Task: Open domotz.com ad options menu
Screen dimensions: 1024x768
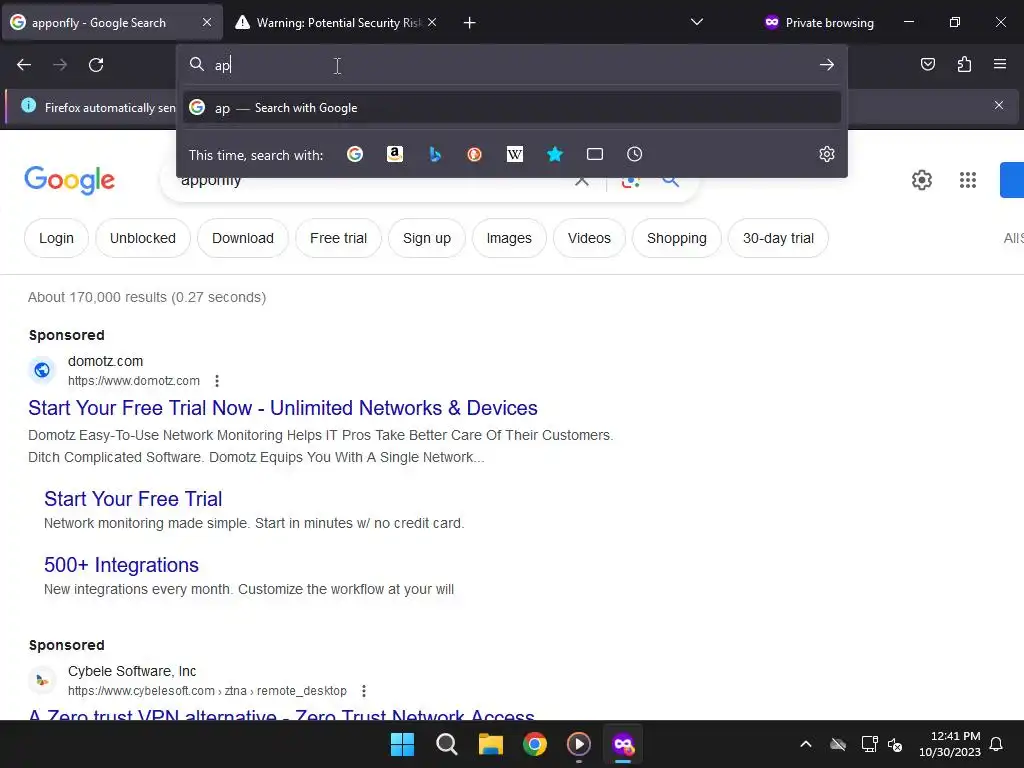Action: coord(217,381)
